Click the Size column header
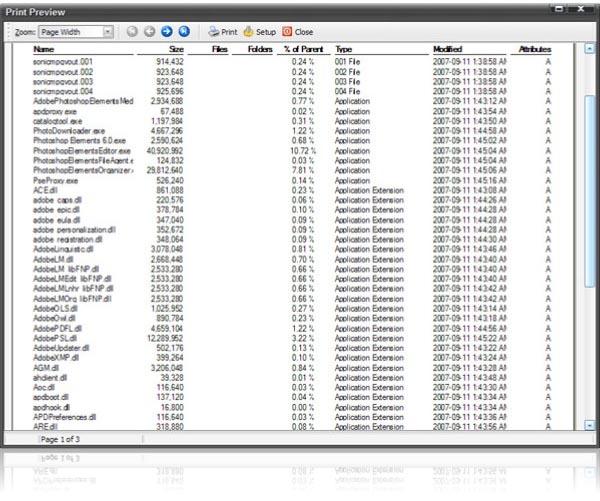The width and height of the screenshot is (600, 501). (175, 48)
